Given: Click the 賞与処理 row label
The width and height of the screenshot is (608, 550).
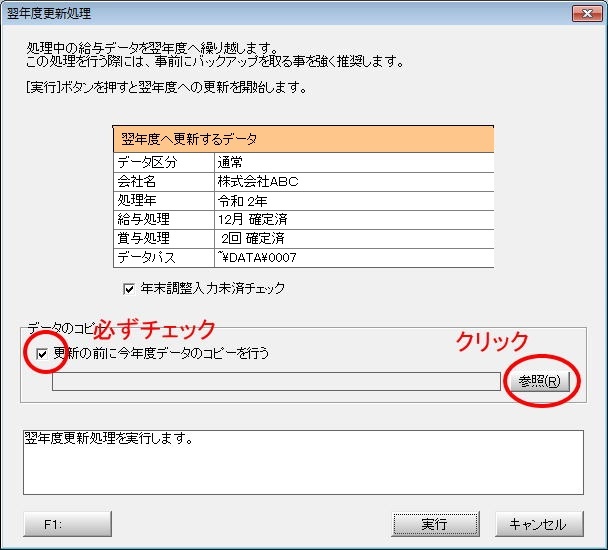Looking at the screenshot, I should coord(164,239).
